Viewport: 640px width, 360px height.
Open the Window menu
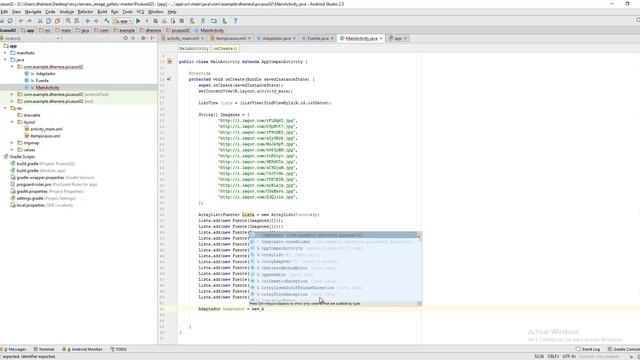click(x=155, y=12)
